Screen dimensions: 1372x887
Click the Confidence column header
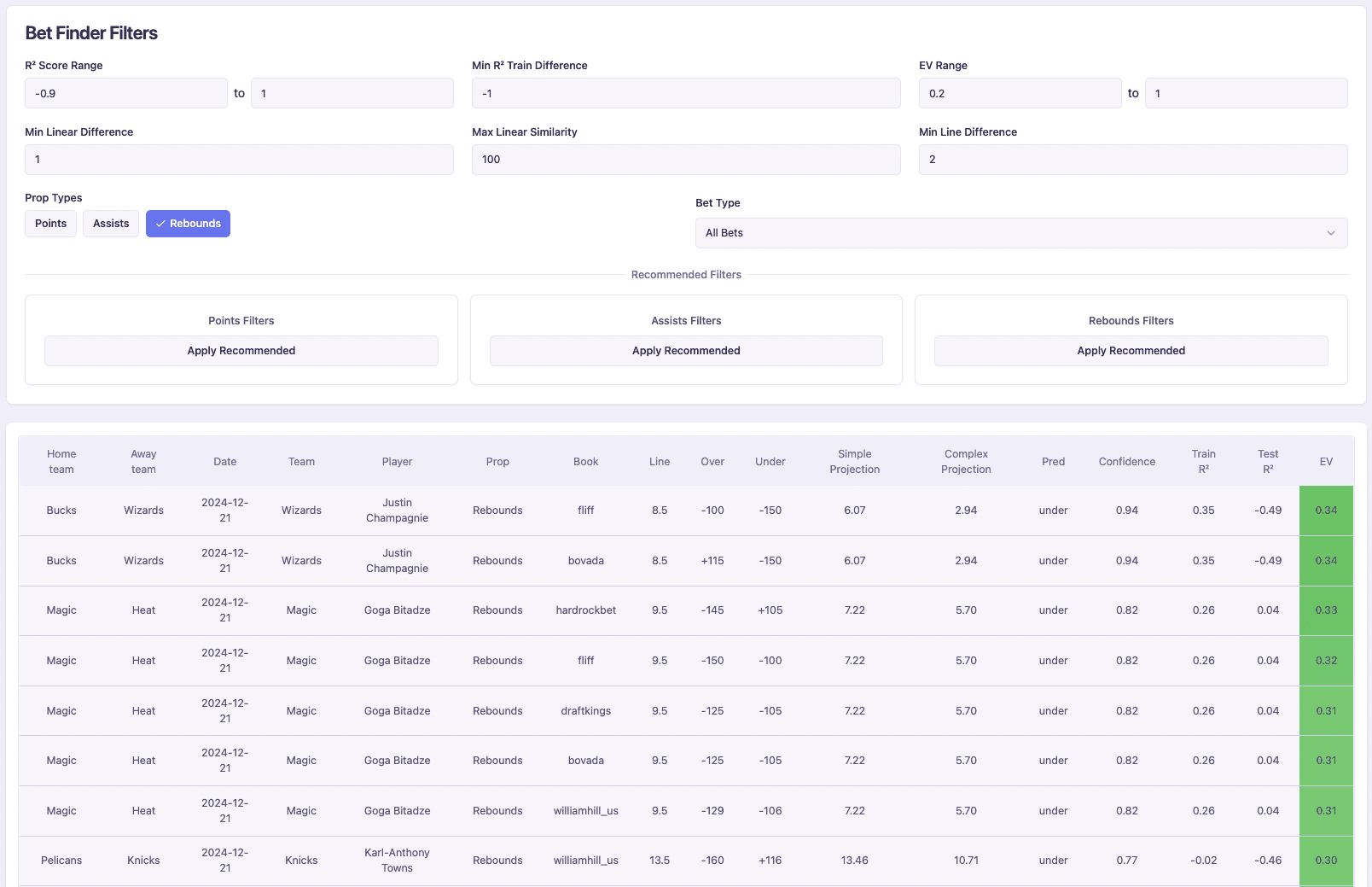(x=1126, y=462)
